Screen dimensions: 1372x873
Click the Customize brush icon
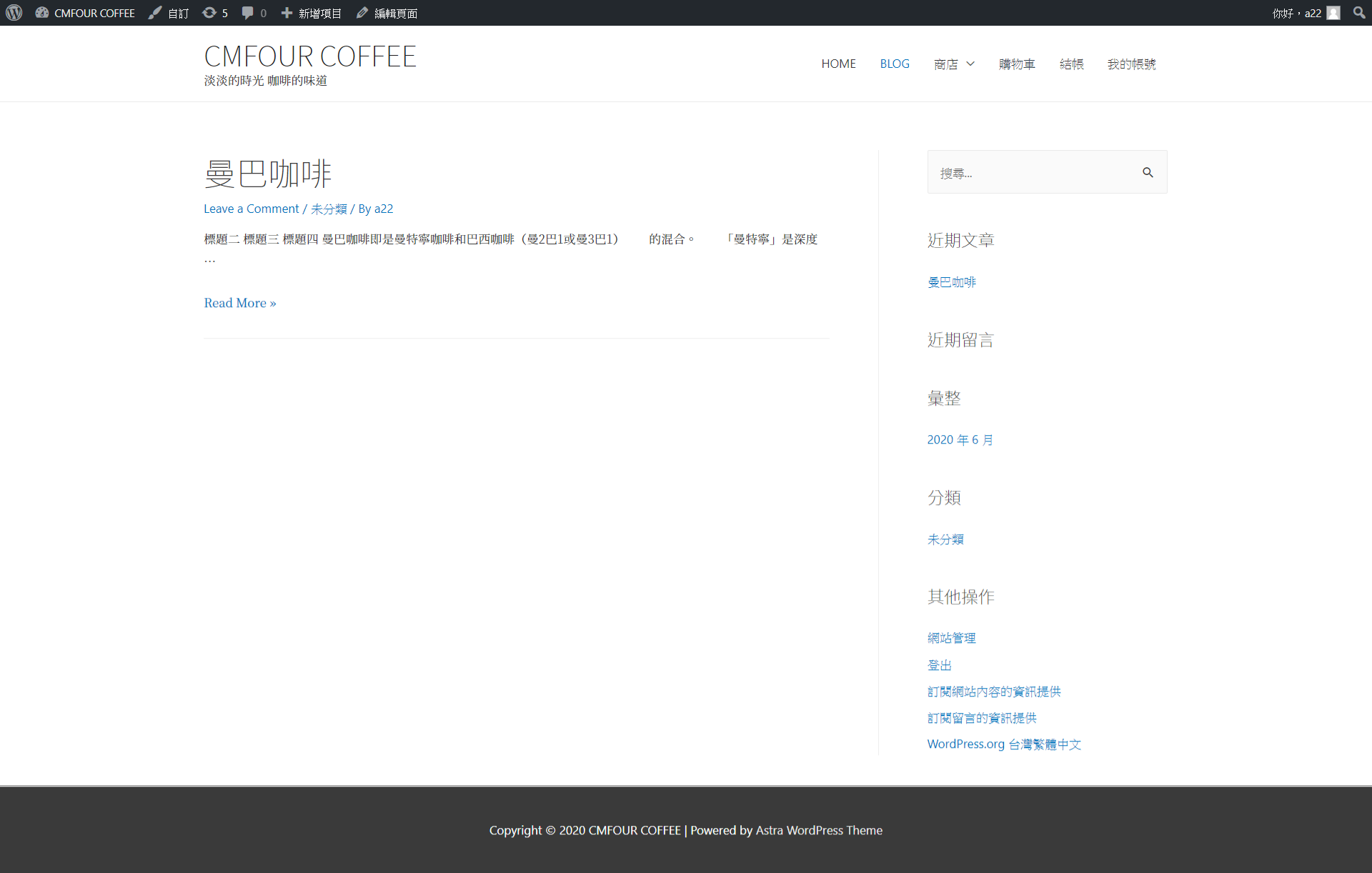(155, 13)
